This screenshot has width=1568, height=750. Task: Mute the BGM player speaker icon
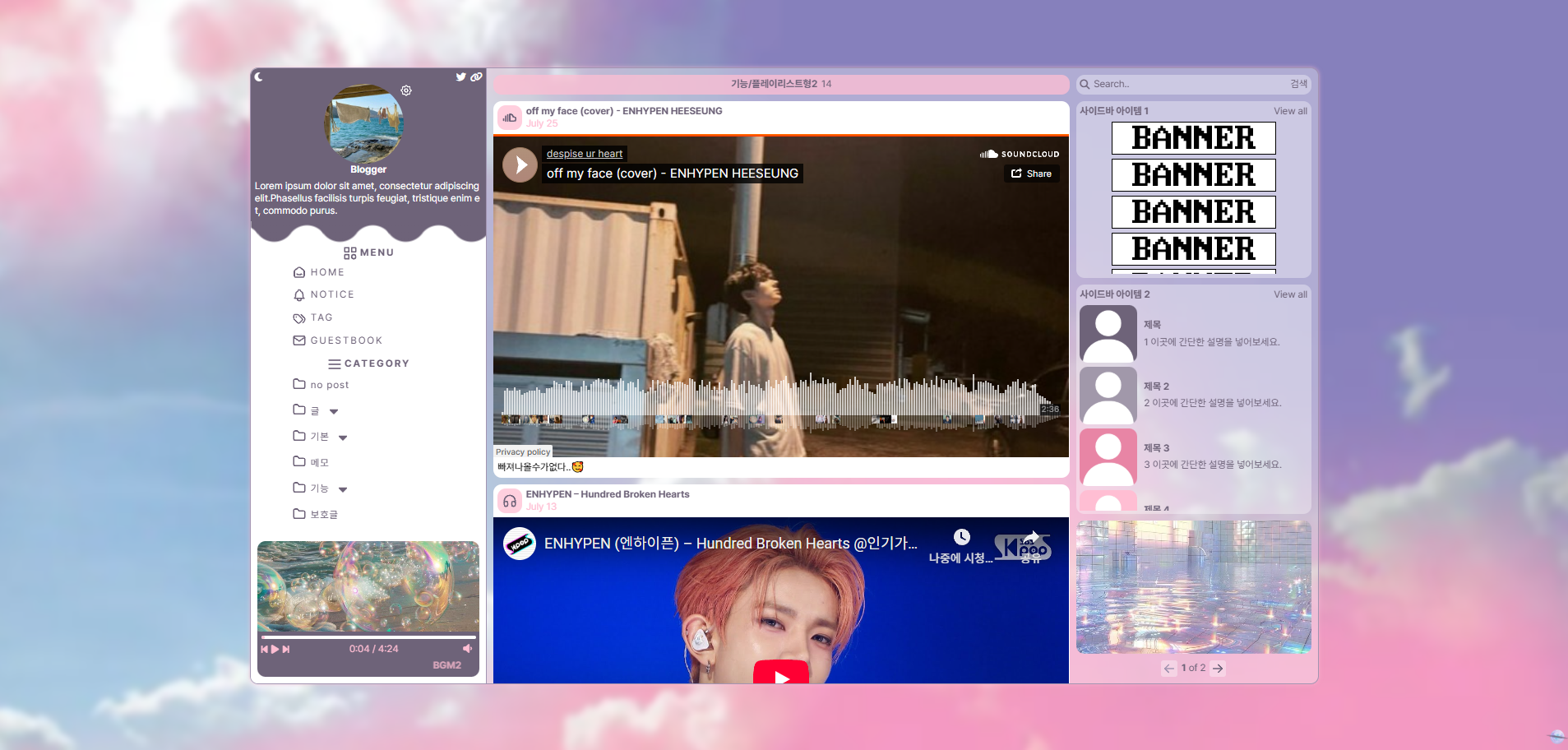coord(468,649)
